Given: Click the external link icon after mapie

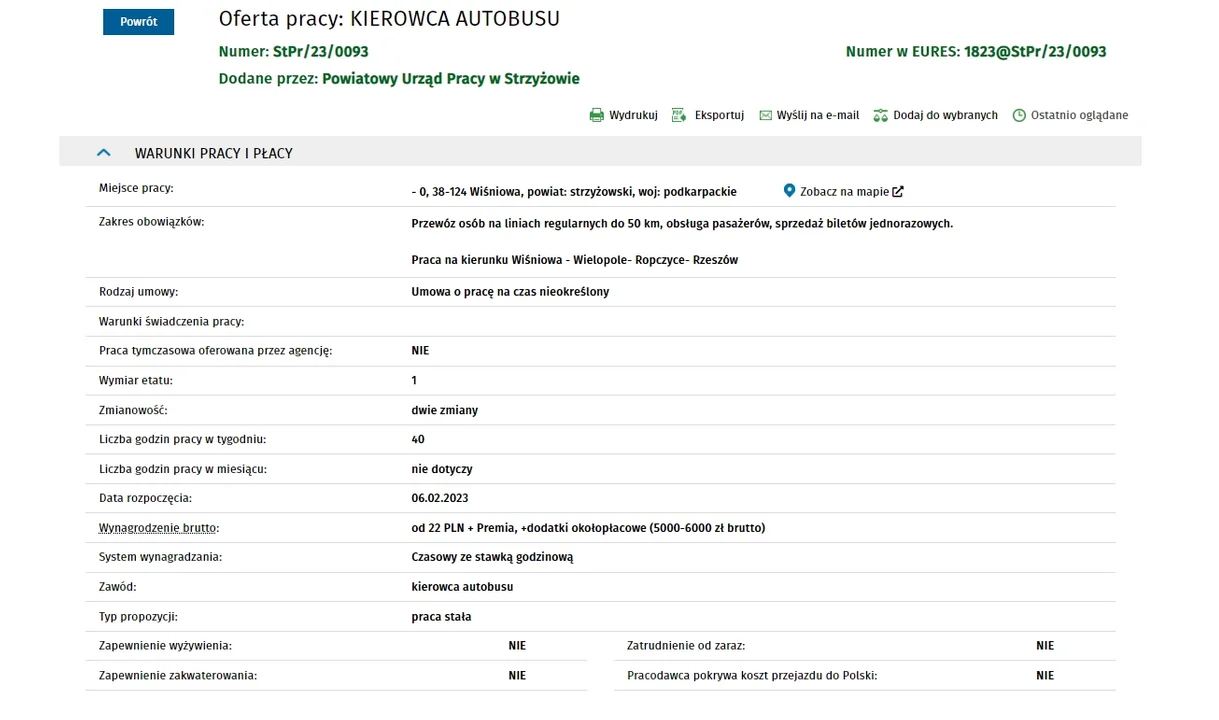Looking at the screenshot, I should 898,191.
